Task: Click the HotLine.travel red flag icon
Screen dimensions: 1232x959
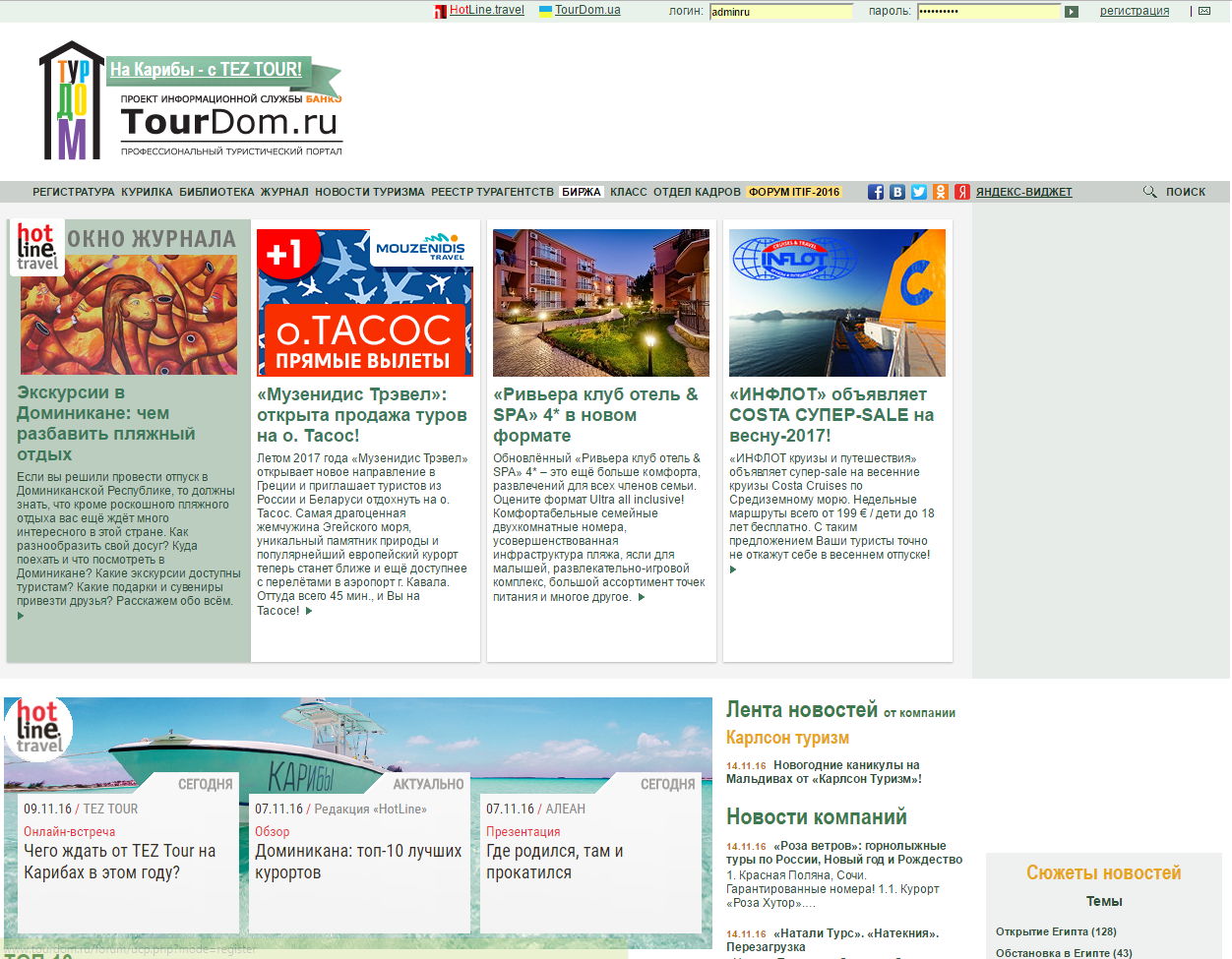Action: [441, 11]
